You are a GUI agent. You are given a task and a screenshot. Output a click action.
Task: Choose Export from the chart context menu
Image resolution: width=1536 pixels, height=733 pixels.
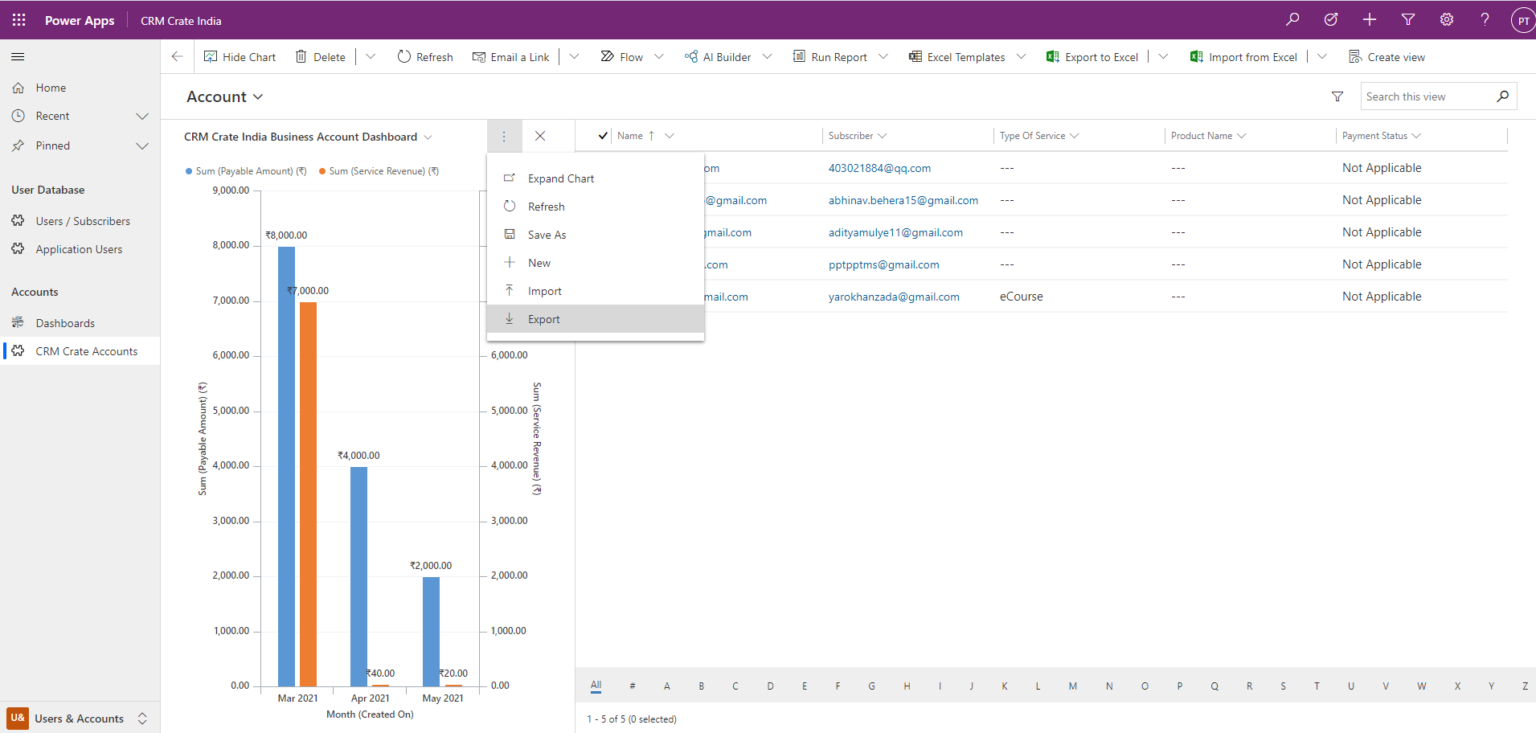pyautogui.click(x=544, y=318)
